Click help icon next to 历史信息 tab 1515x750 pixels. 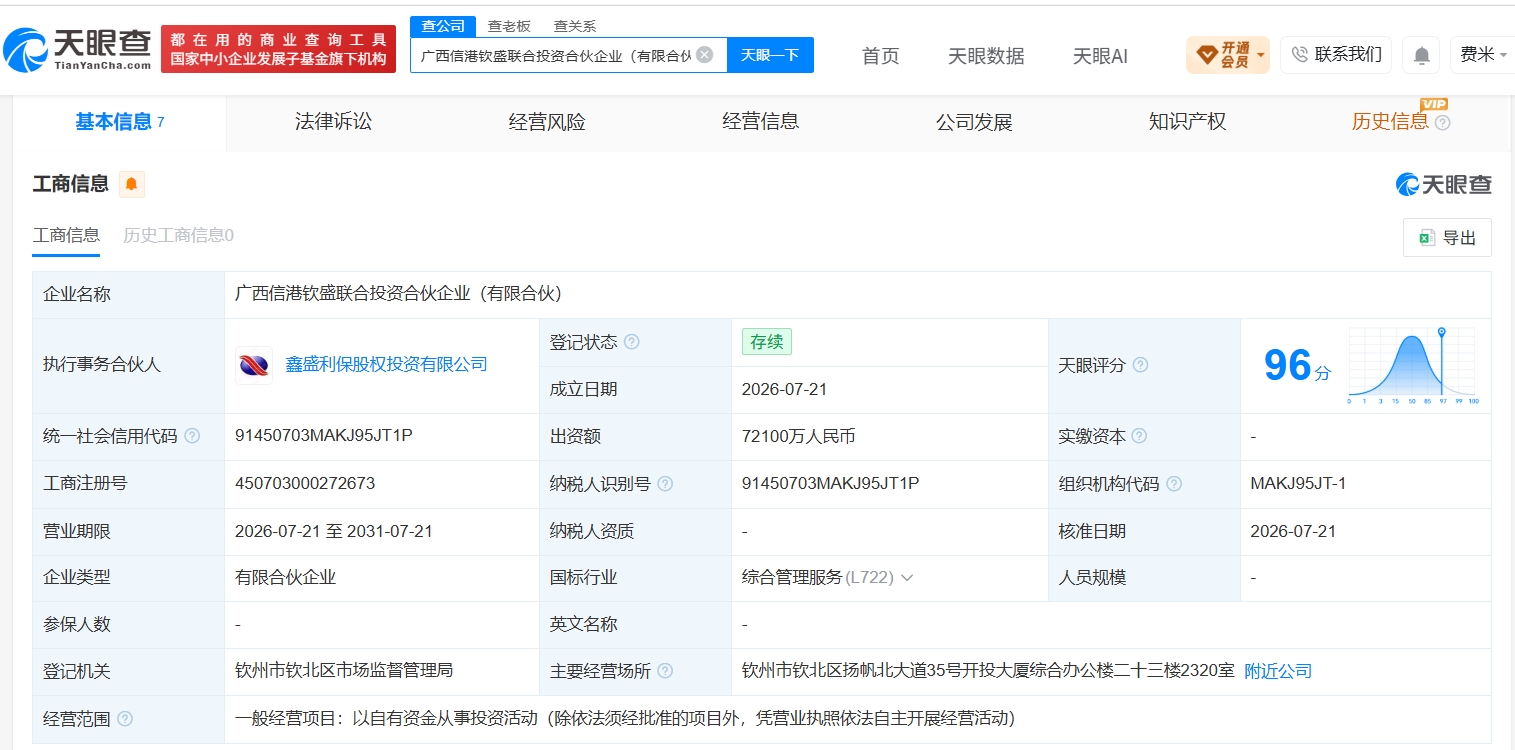coord(1442,123)
